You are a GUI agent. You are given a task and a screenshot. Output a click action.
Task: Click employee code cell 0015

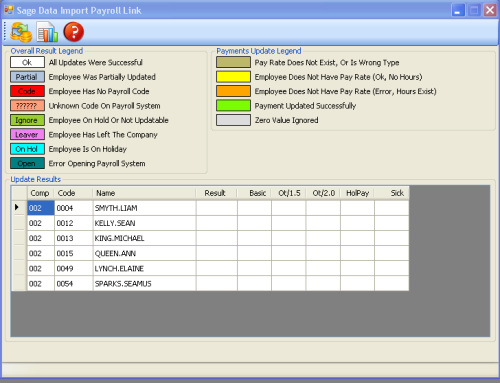pos(74,253)
